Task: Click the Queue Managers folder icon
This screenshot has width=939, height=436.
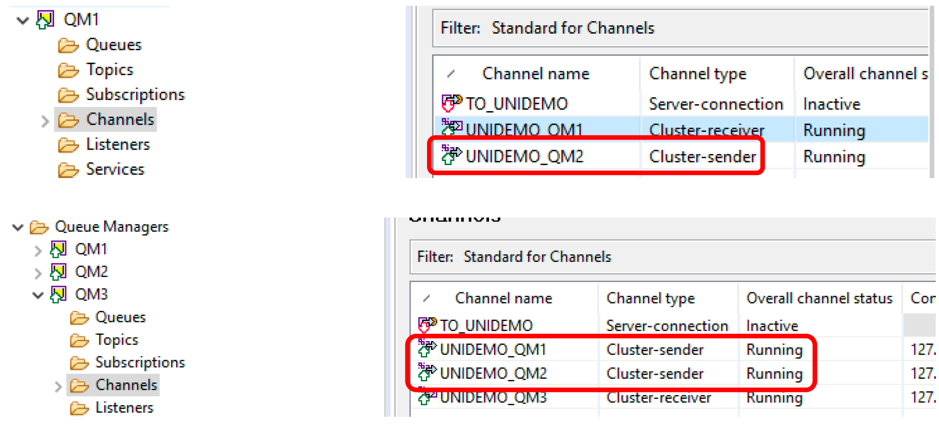Action: click(39, 227)
